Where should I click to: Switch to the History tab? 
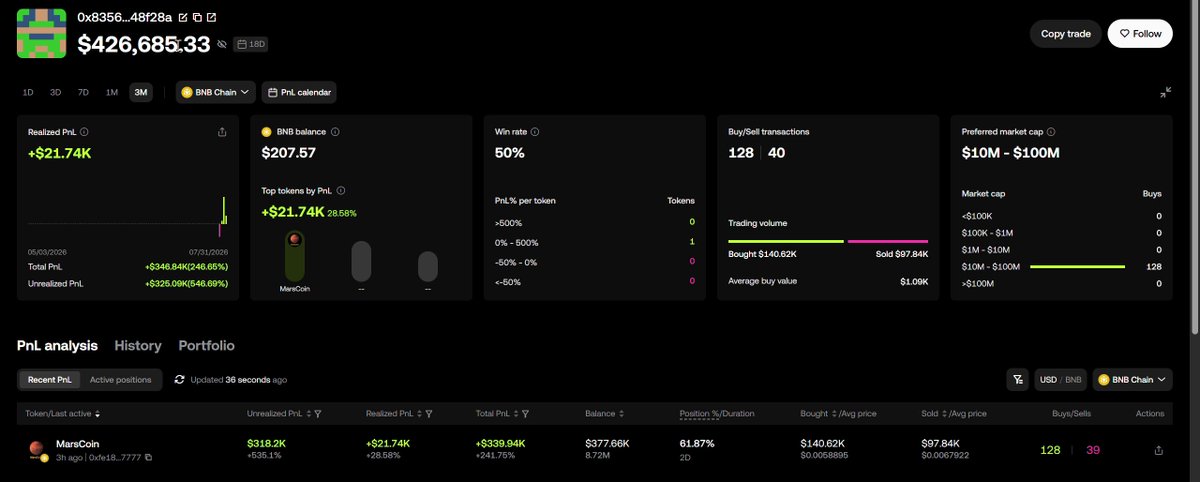pyautogui.click(x=138, y=345)
